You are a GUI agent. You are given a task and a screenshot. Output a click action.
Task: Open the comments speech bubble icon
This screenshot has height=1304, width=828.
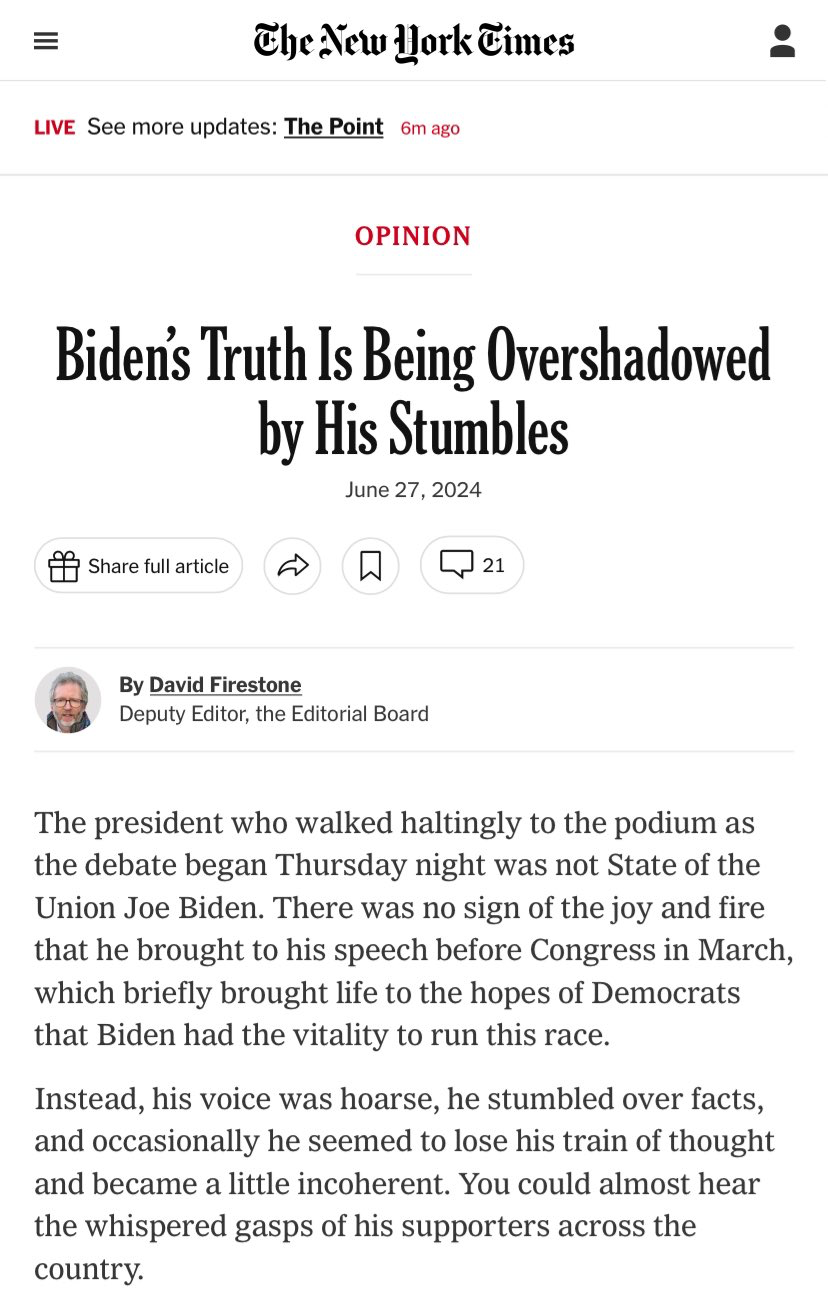click(x=456, y=565)
